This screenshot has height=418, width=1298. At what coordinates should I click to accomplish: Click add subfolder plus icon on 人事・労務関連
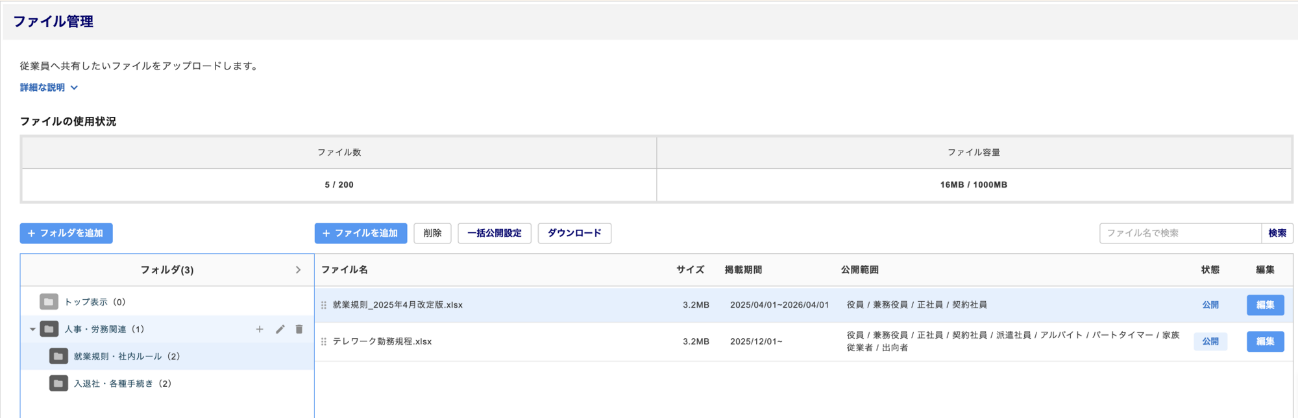(260, 329)
